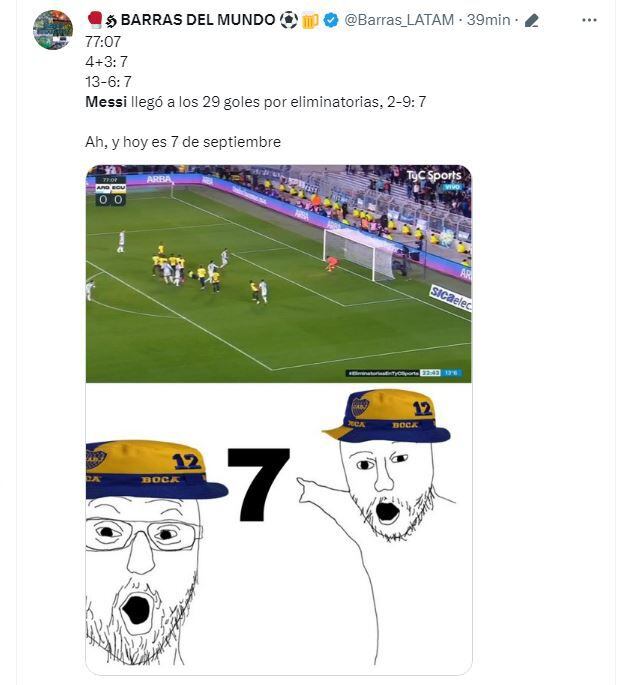This screenshot has width=632, height=685.
Task: Click the soccer ball emoji in the name
Action: click(288, 20)
